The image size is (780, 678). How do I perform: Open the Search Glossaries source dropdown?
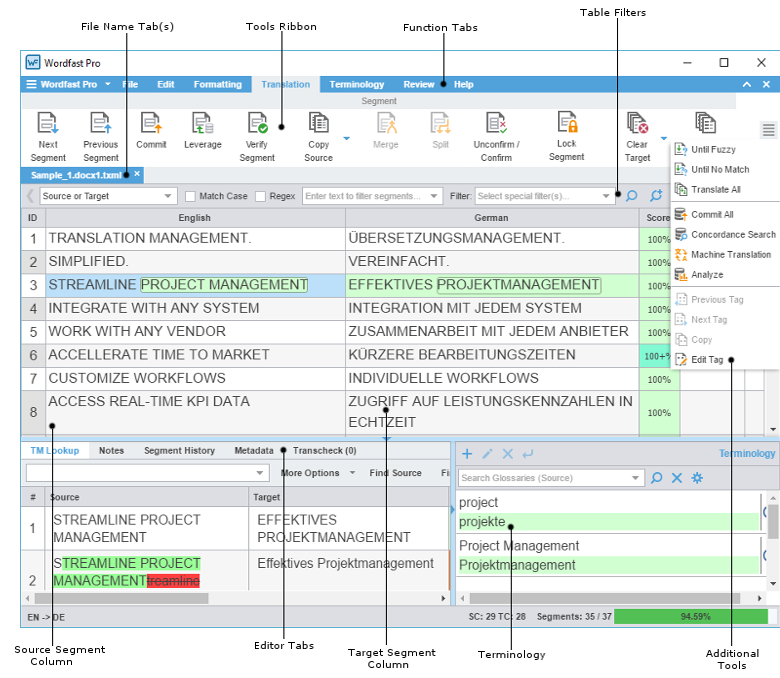click(636, 479)
